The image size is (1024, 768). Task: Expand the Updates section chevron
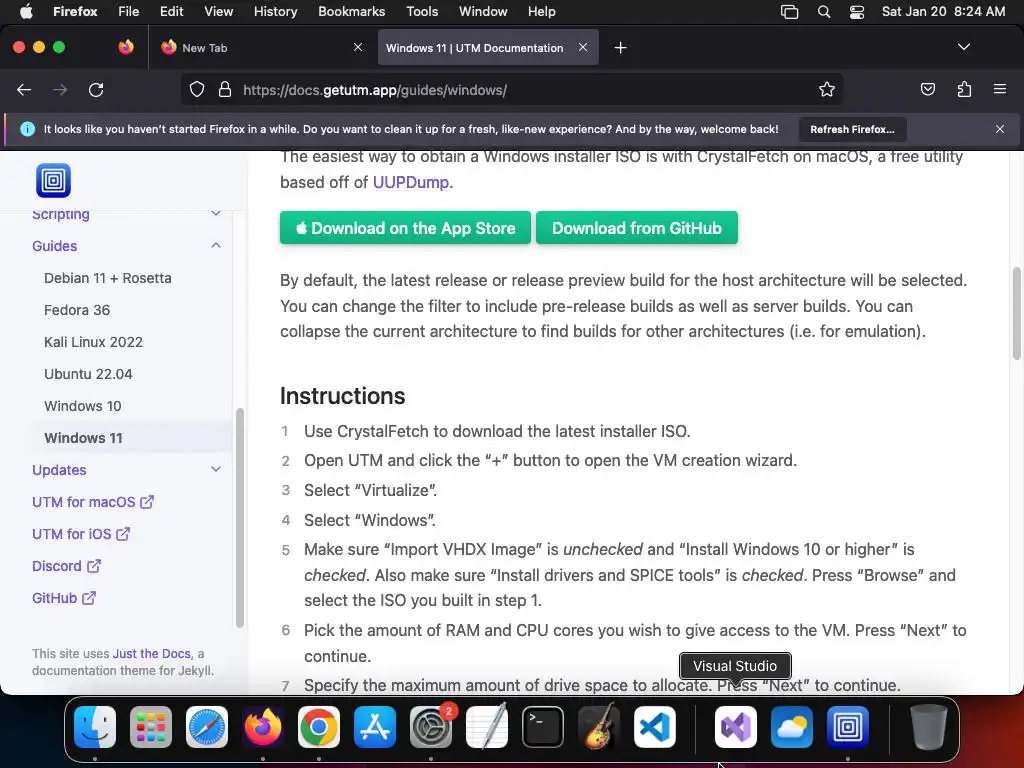click(216, 470)
